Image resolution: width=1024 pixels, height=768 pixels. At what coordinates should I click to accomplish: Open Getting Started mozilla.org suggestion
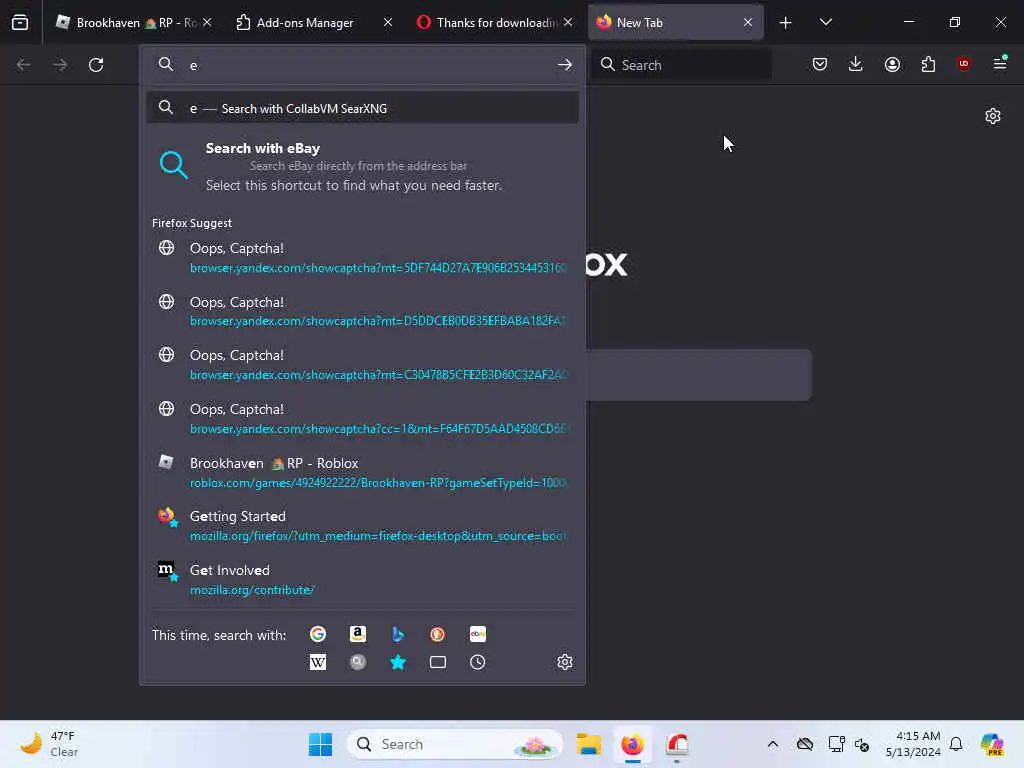[362, 526]
